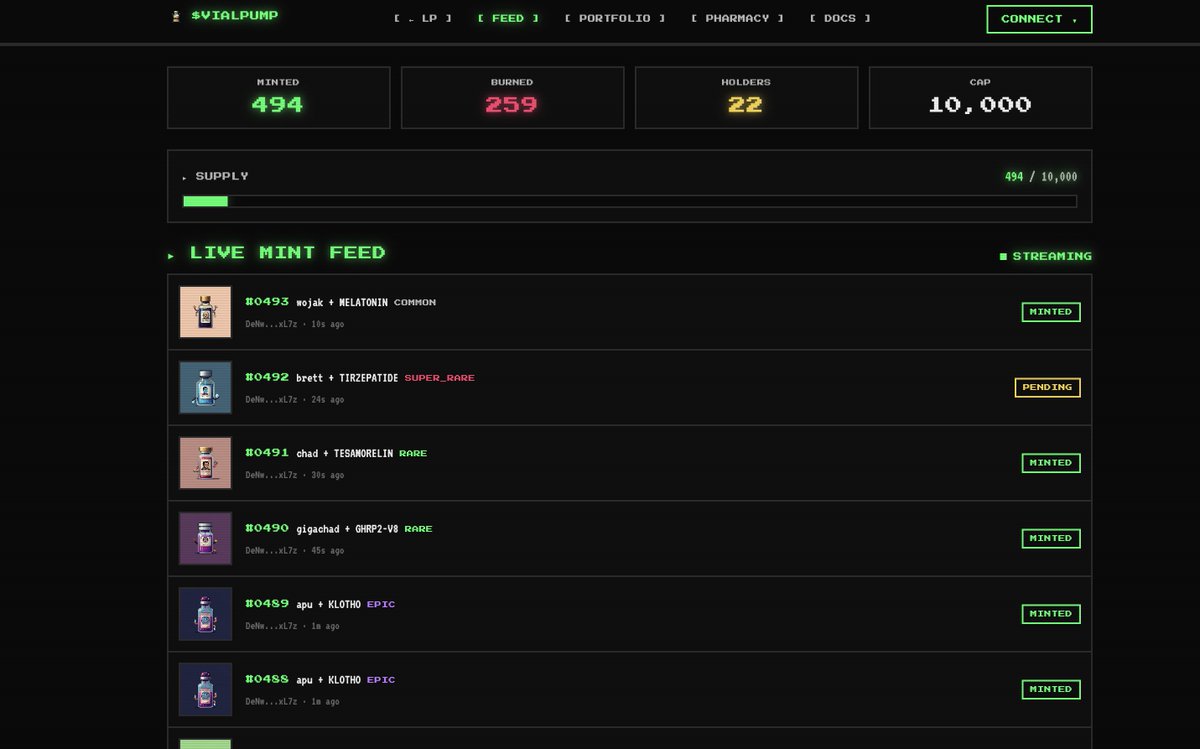This screenshot has width=1200, height=749.
Task: Click the CAP 10,000 stat card
Action: tap(980, 97)
